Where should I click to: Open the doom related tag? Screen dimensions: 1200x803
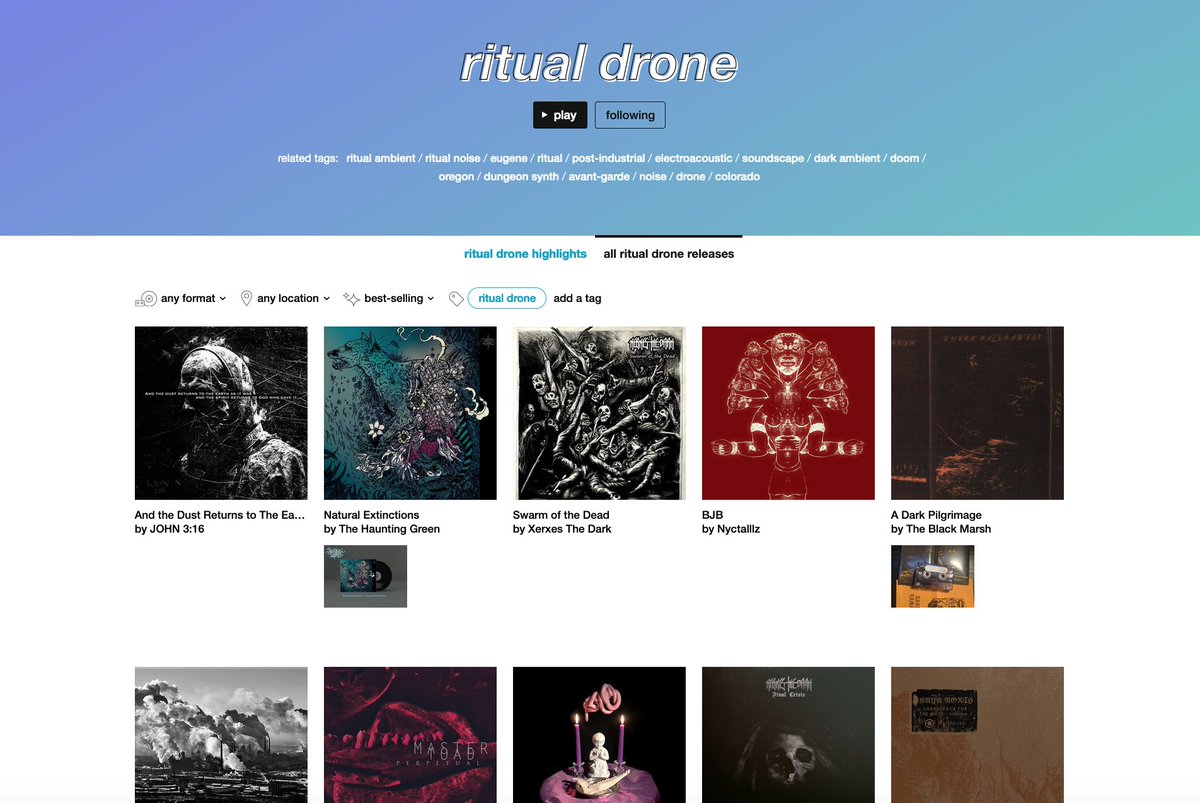click(x=904, y=158)
